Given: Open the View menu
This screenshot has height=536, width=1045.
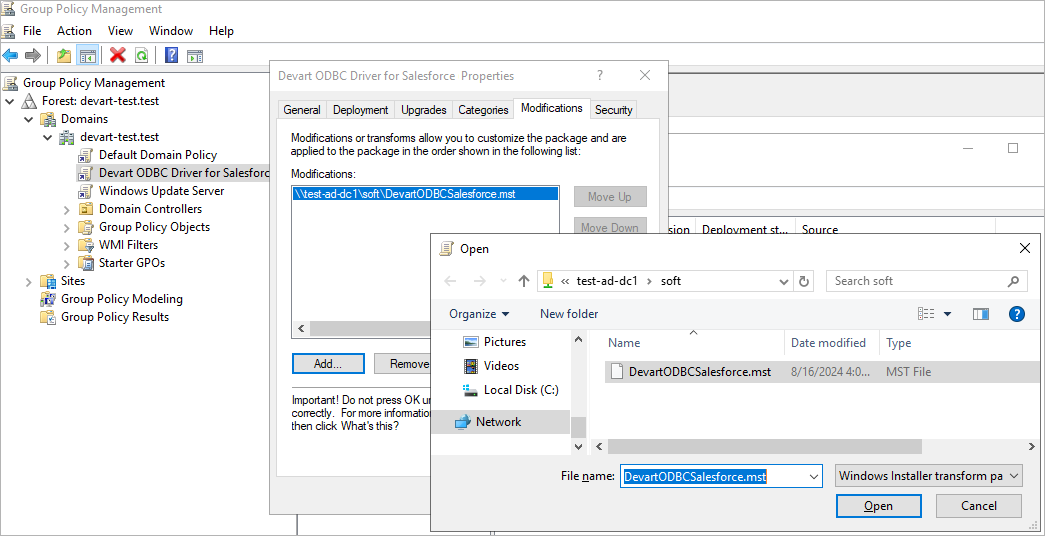Looking at the screenshot, I should tap(121, 31).
